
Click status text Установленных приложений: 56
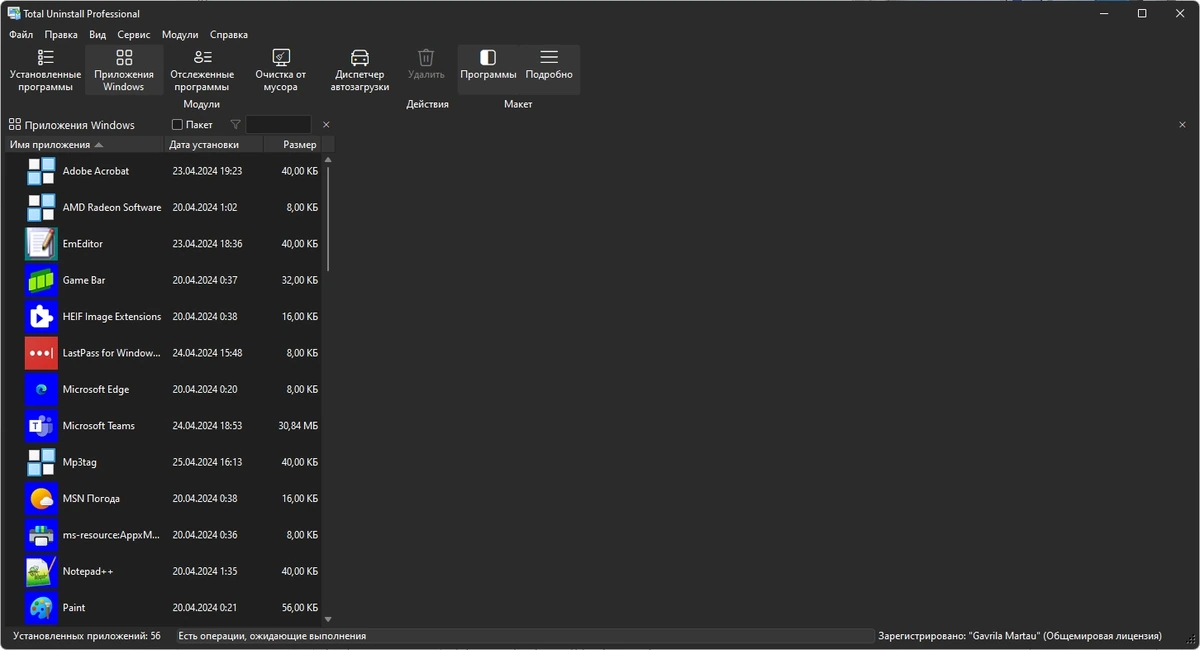(x=87, y=636)
